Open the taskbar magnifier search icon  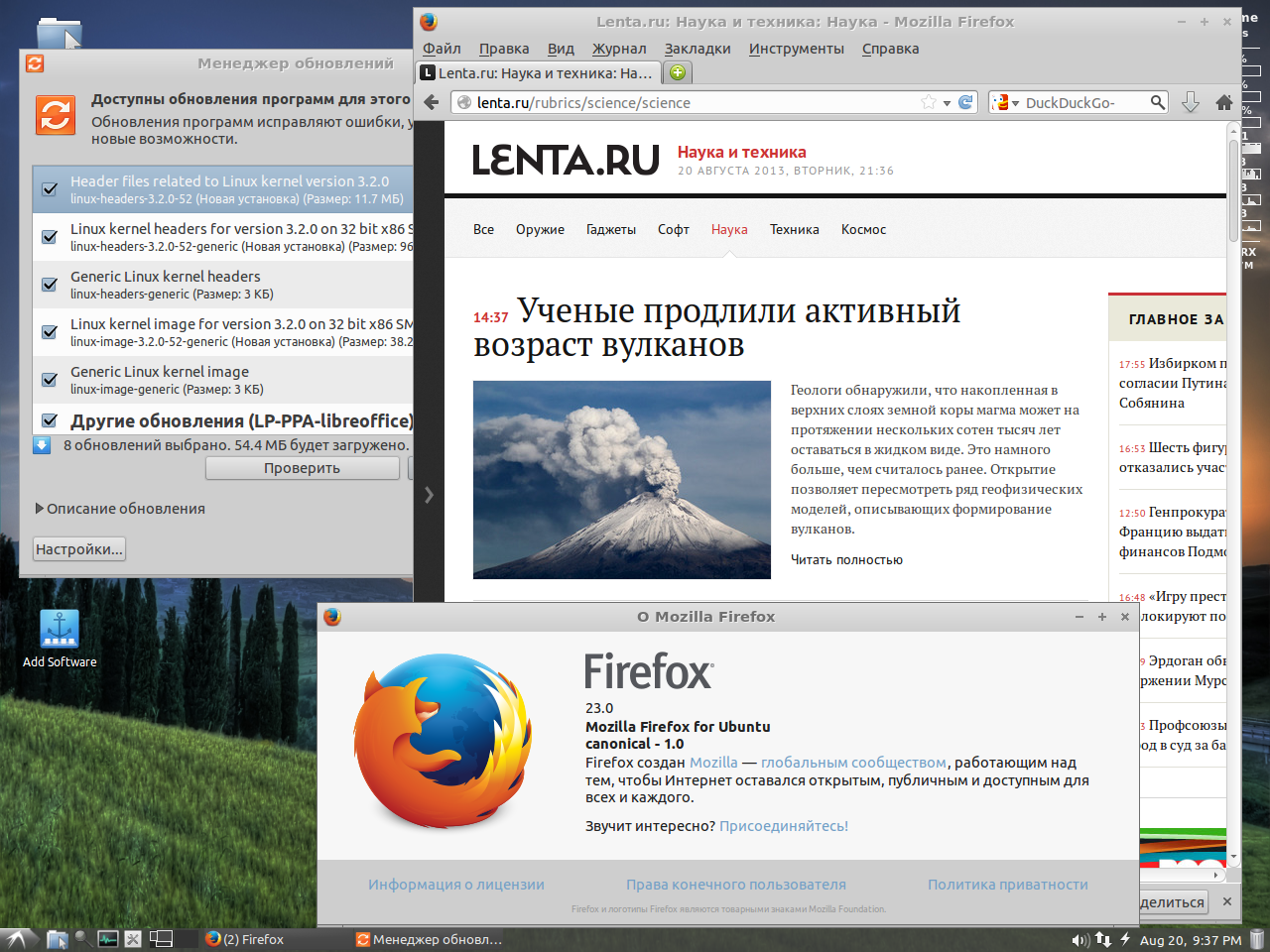pyautogui.click(x=82, y=939)
